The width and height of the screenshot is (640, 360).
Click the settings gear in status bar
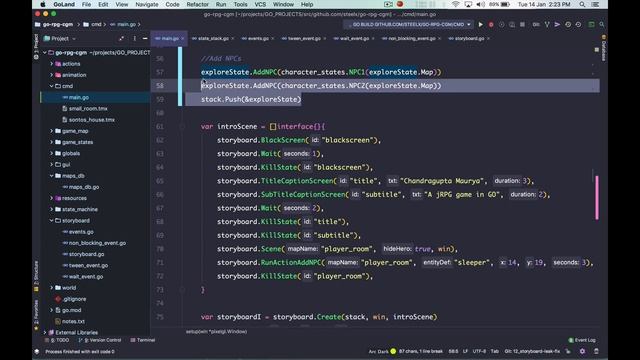[x=582, y=351]
